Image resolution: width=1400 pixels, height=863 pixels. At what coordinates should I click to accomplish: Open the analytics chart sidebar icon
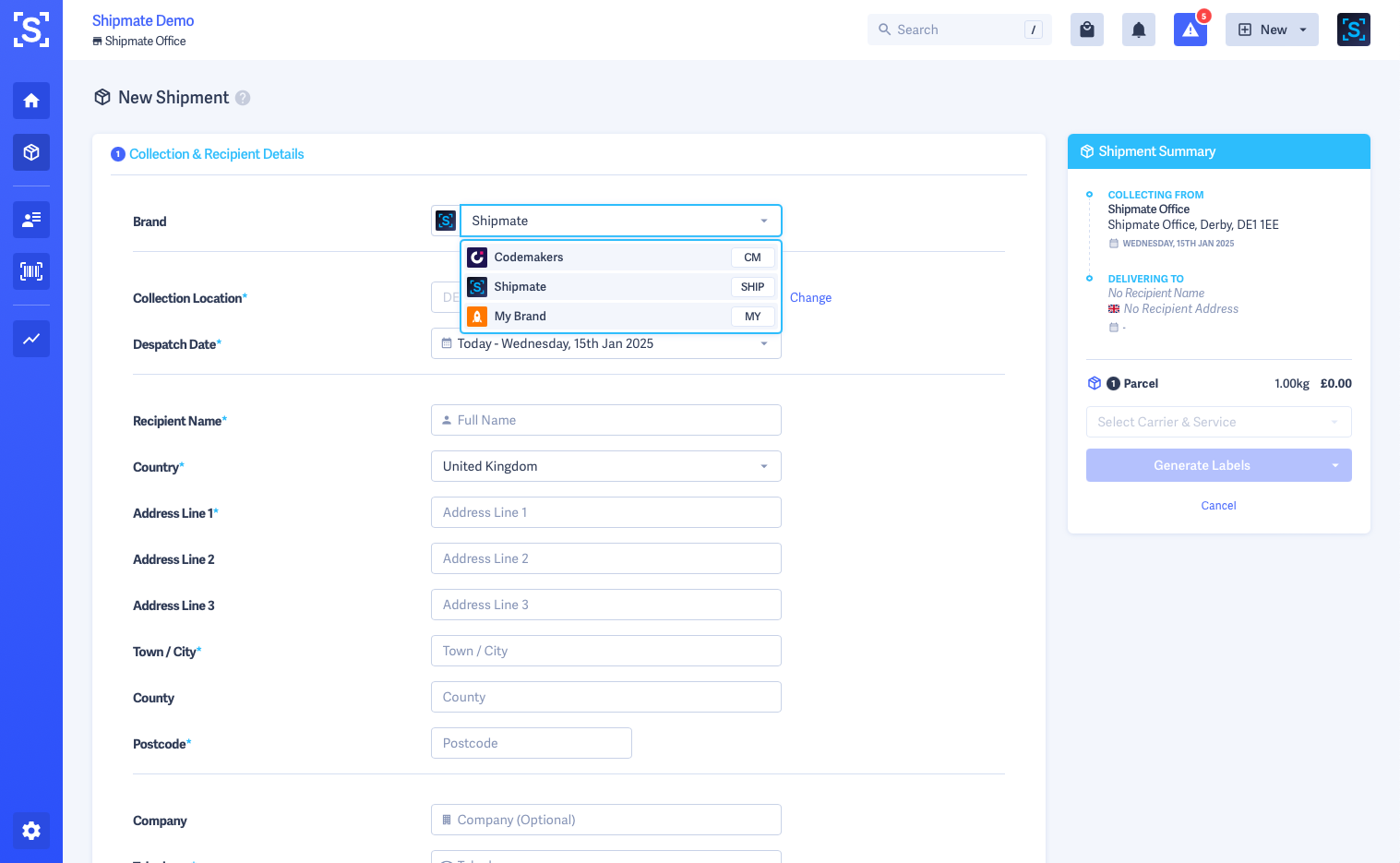[31, 339]
